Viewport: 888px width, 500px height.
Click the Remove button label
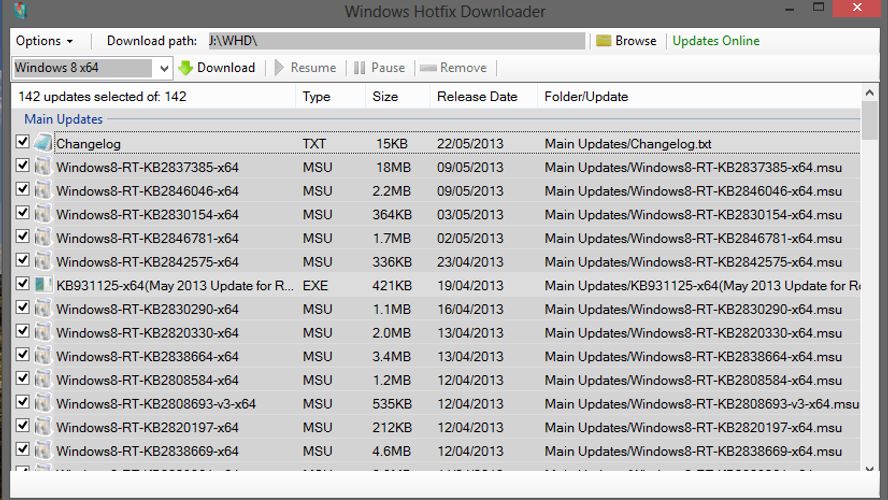(x=463, y=68)
